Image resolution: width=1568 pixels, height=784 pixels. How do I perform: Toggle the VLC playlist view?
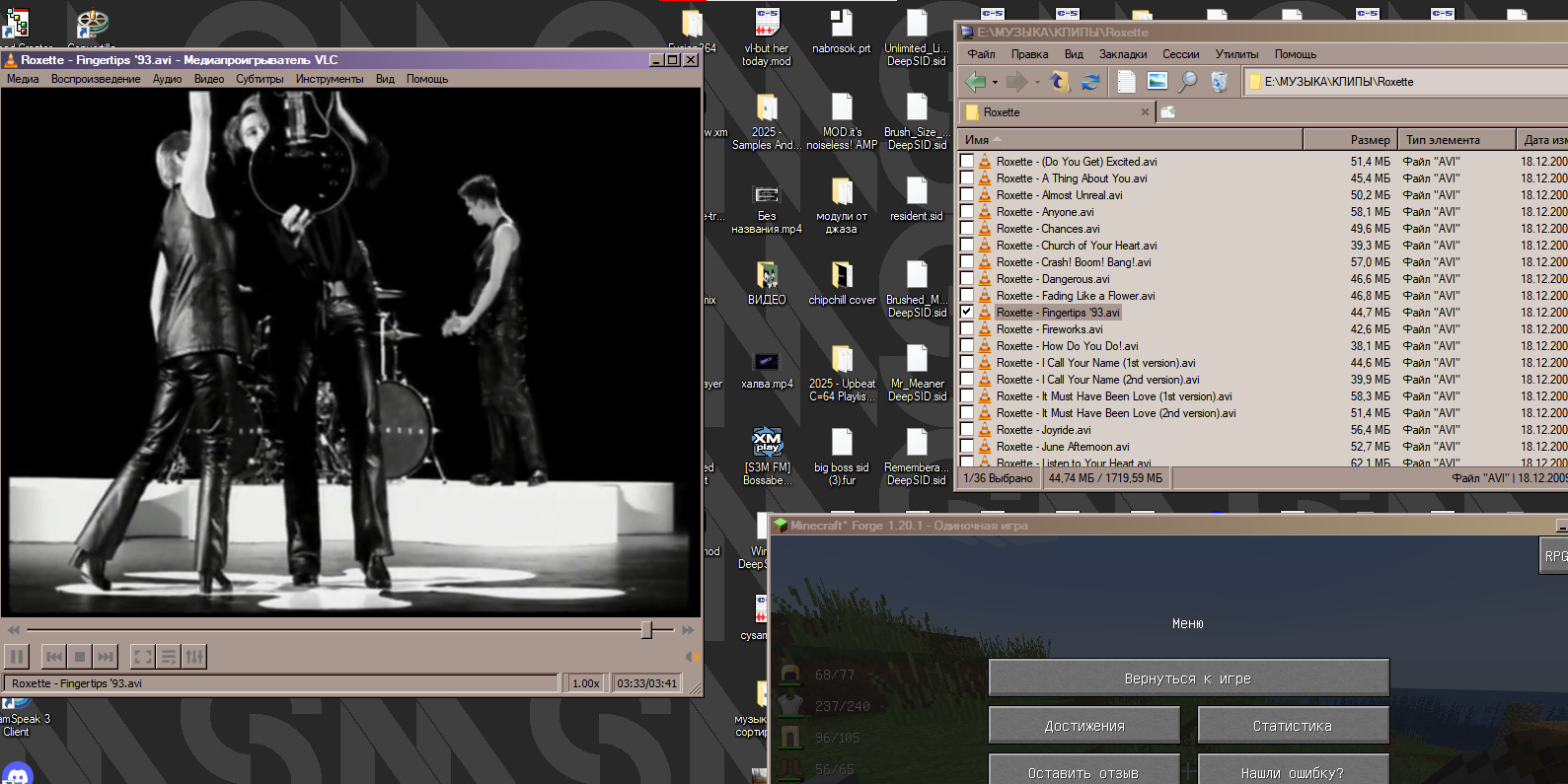[169, 657]
